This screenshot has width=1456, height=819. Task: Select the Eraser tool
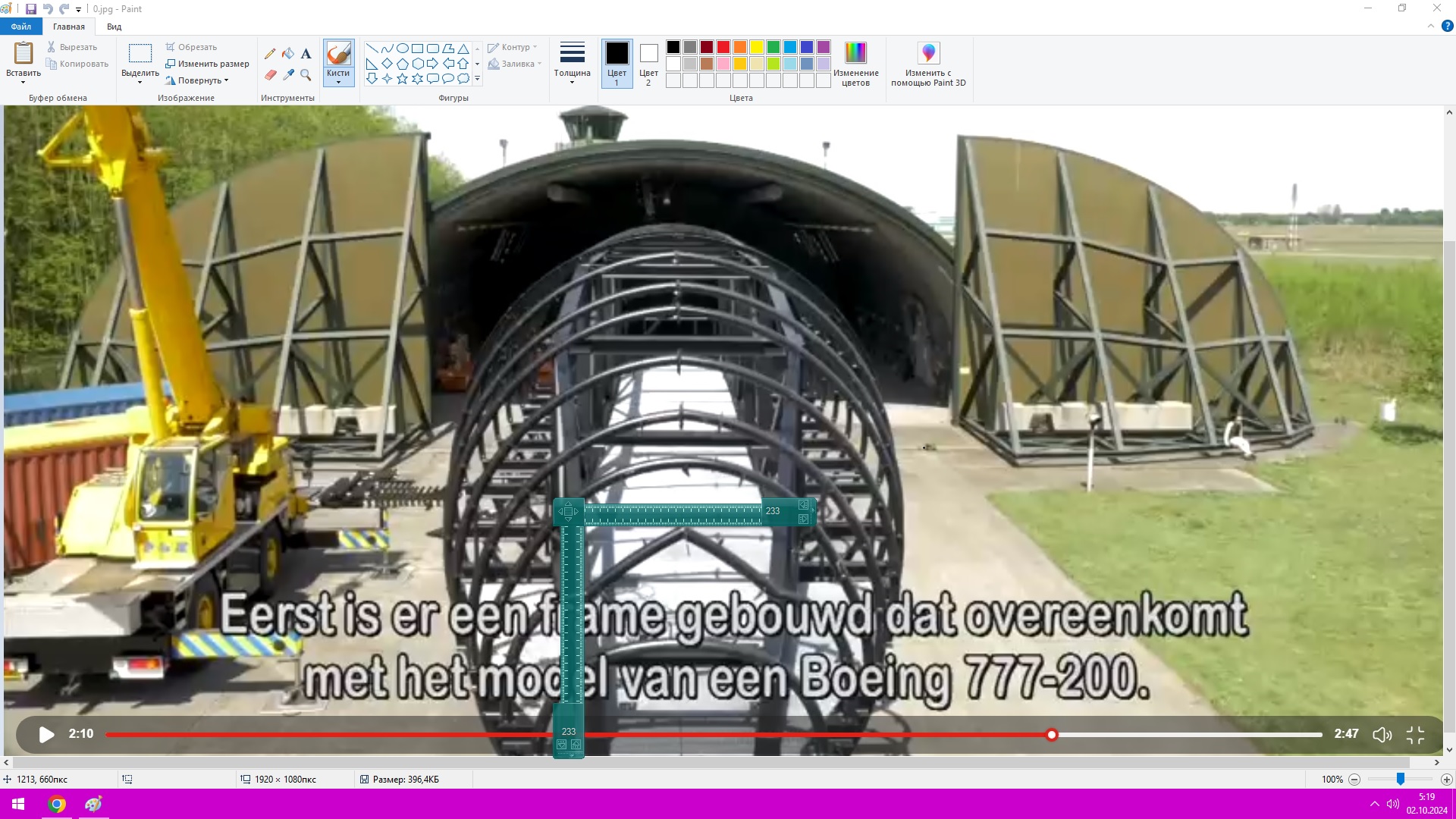(x=270, y=74)
